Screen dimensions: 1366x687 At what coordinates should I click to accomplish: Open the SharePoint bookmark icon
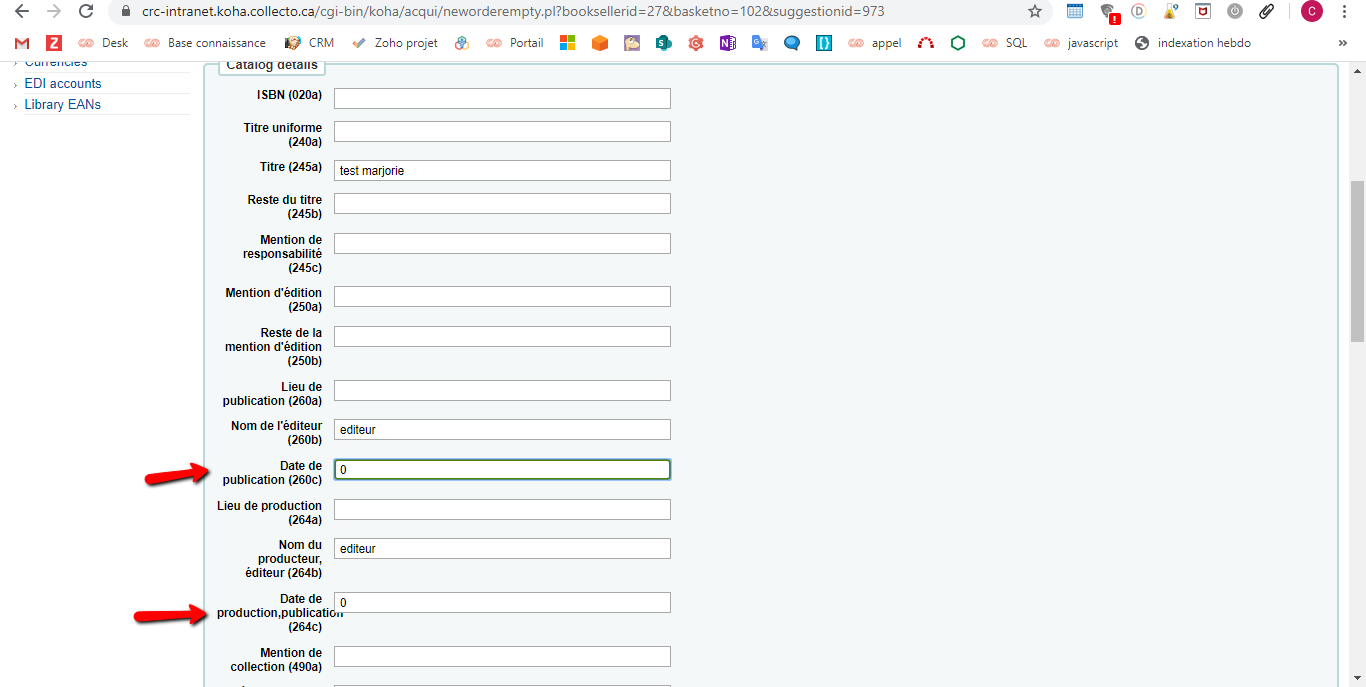[662, 43]
